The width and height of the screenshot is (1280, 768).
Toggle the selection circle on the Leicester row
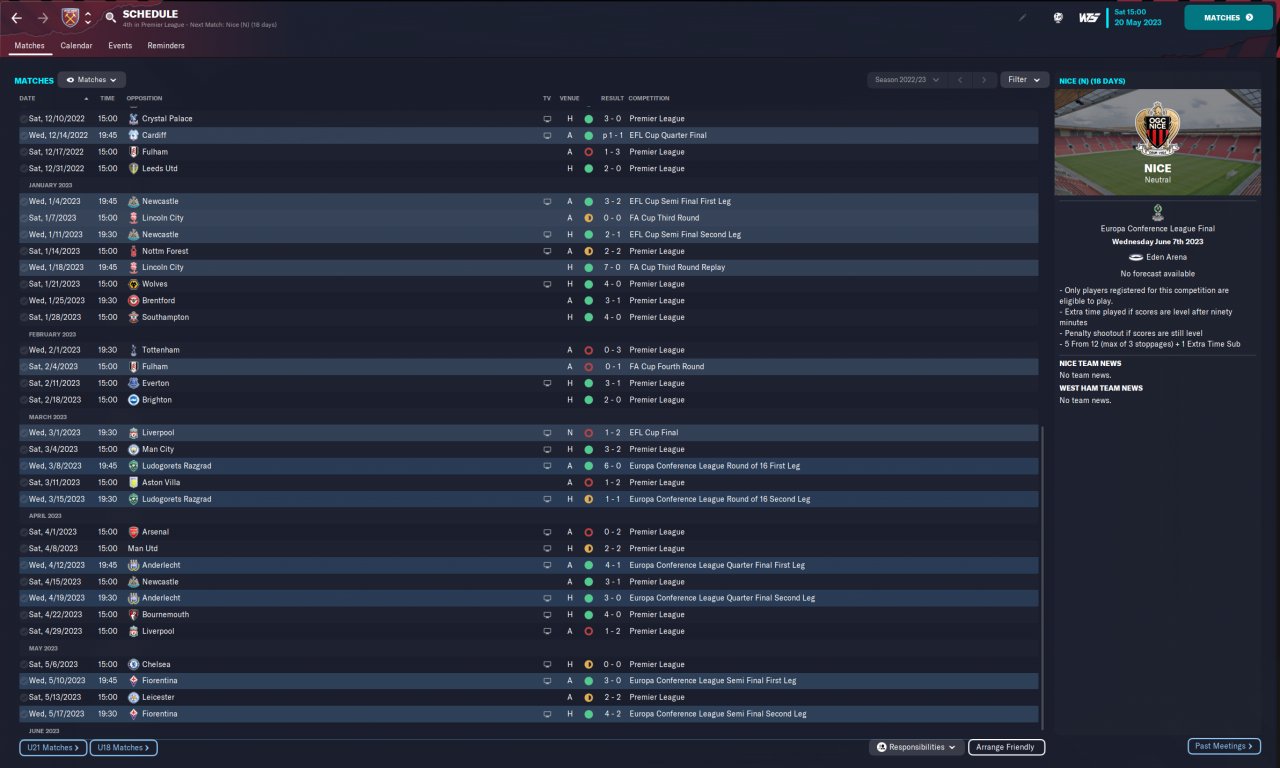tap(24, 697)
